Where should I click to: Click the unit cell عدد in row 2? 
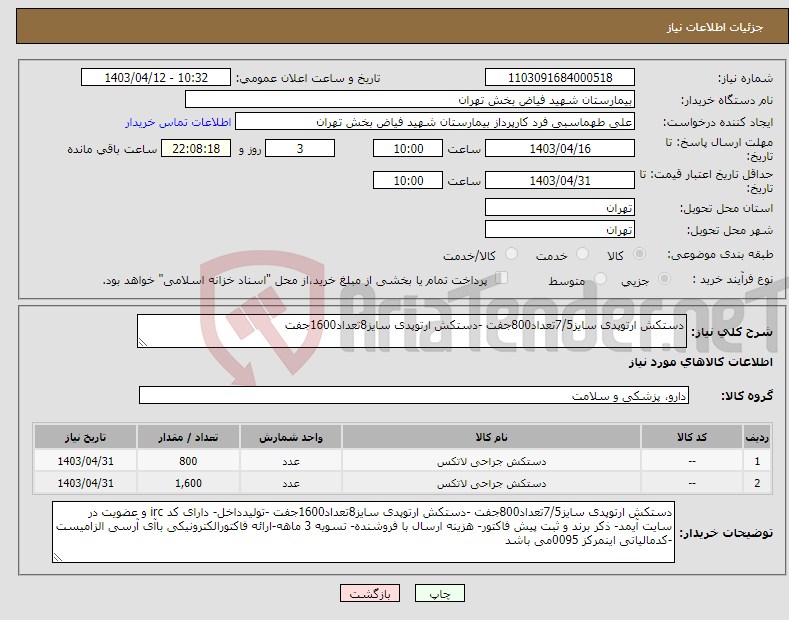(x=291, y=483)
